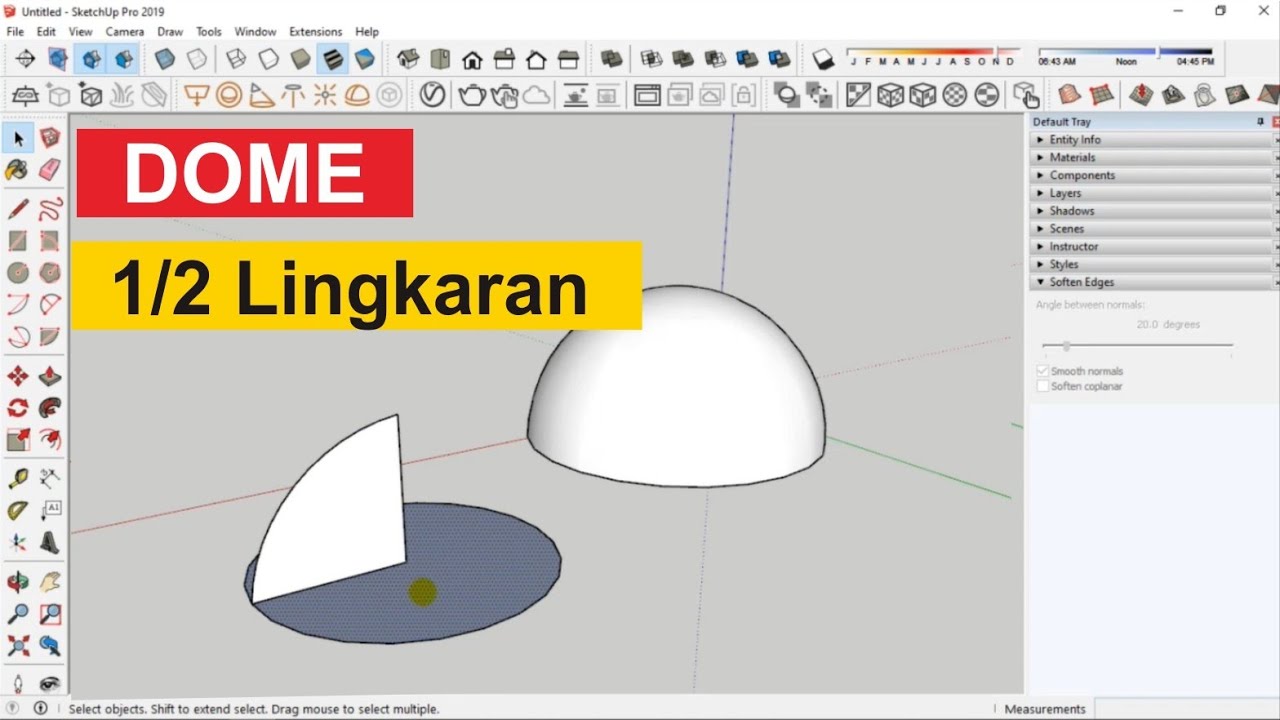1280x720 pixels.
Task: Choose the Zoom magnifier tool
Action: 18,614
